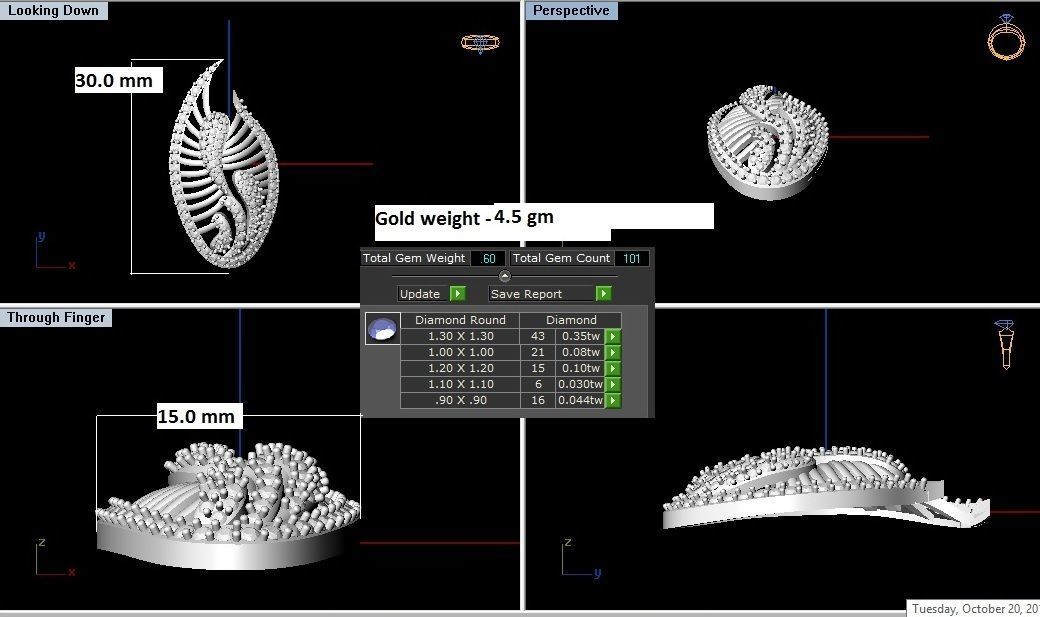Click the pendant model in Through Finger view
The image size is (1040, 617).
pyautogui.click(x=228, y=504)
